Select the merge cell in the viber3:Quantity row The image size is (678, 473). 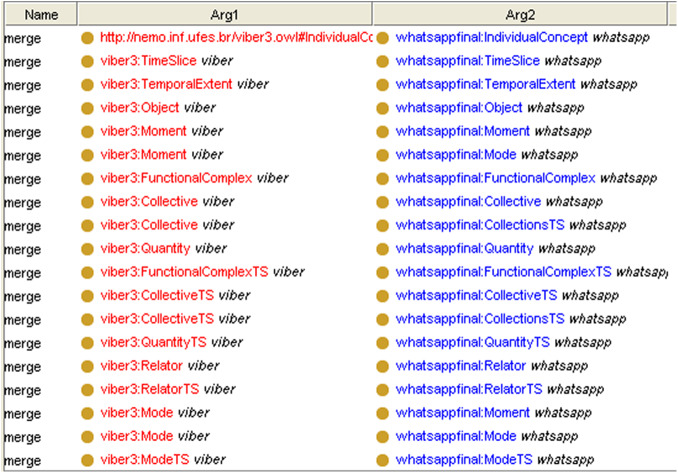[22, 248]
